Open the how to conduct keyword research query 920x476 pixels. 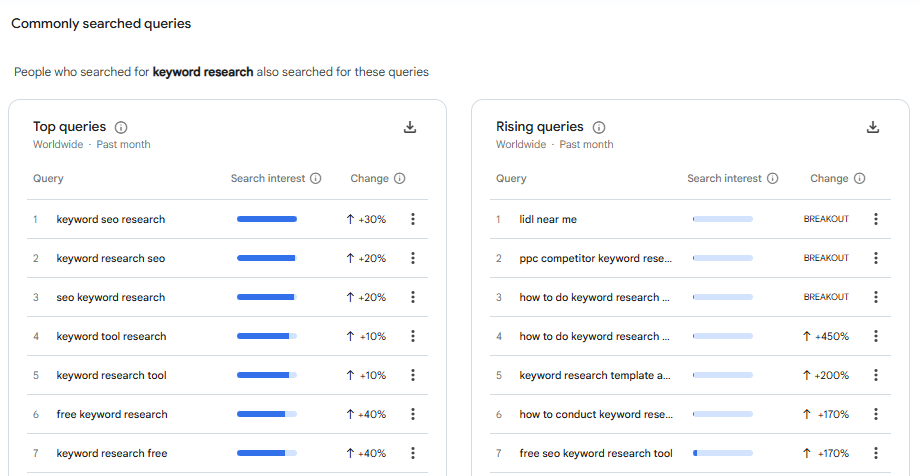[x=596, y=414]
